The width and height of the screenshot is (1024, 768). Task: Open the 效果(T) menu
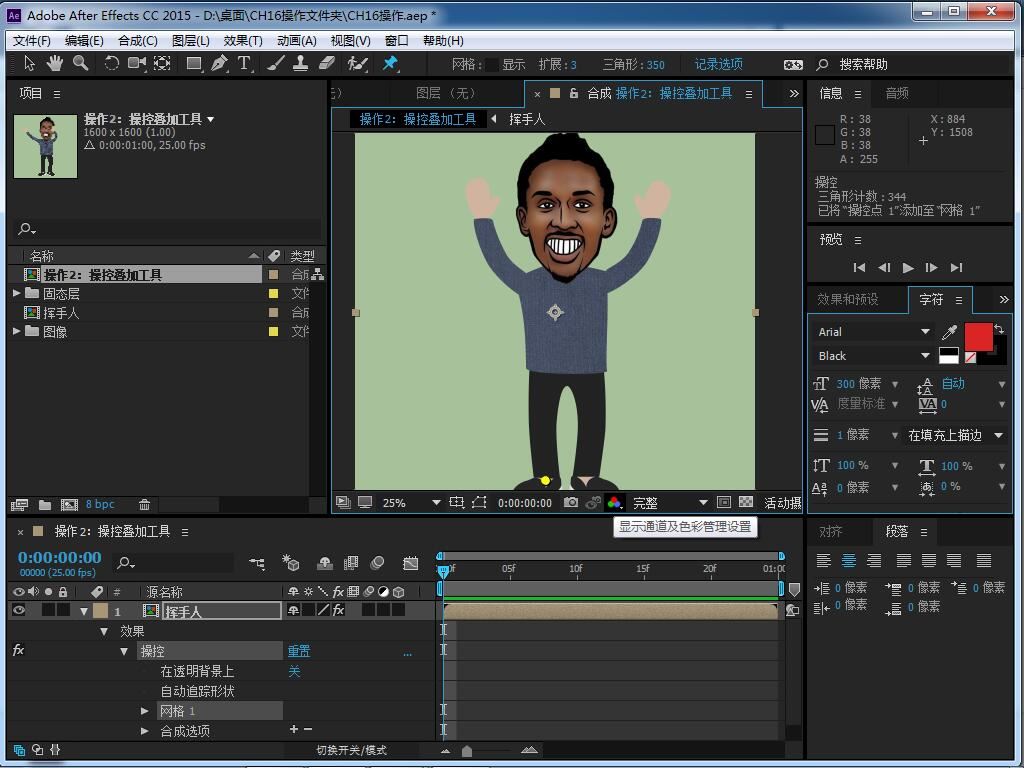pyautogui.click(x=243, y=40)
